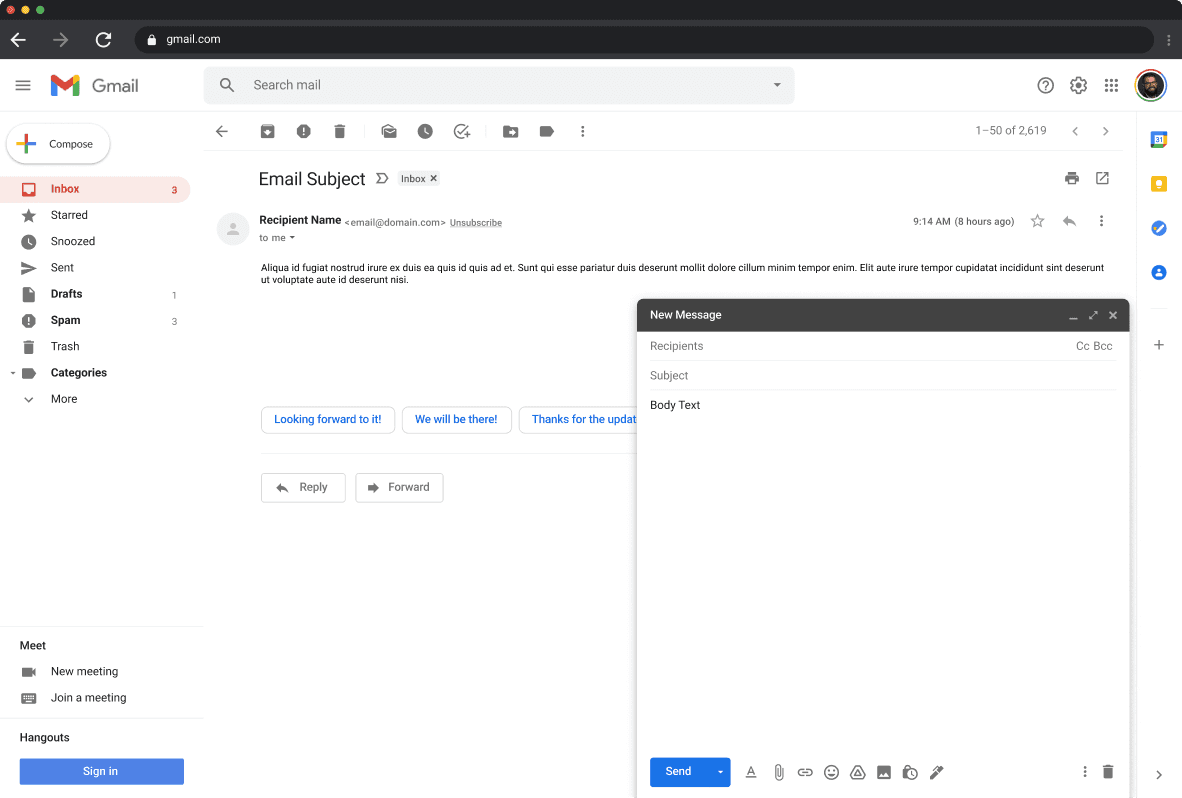
Task: Click the reply arrow icon beside the timestamp
Action: pos(1069,221)
